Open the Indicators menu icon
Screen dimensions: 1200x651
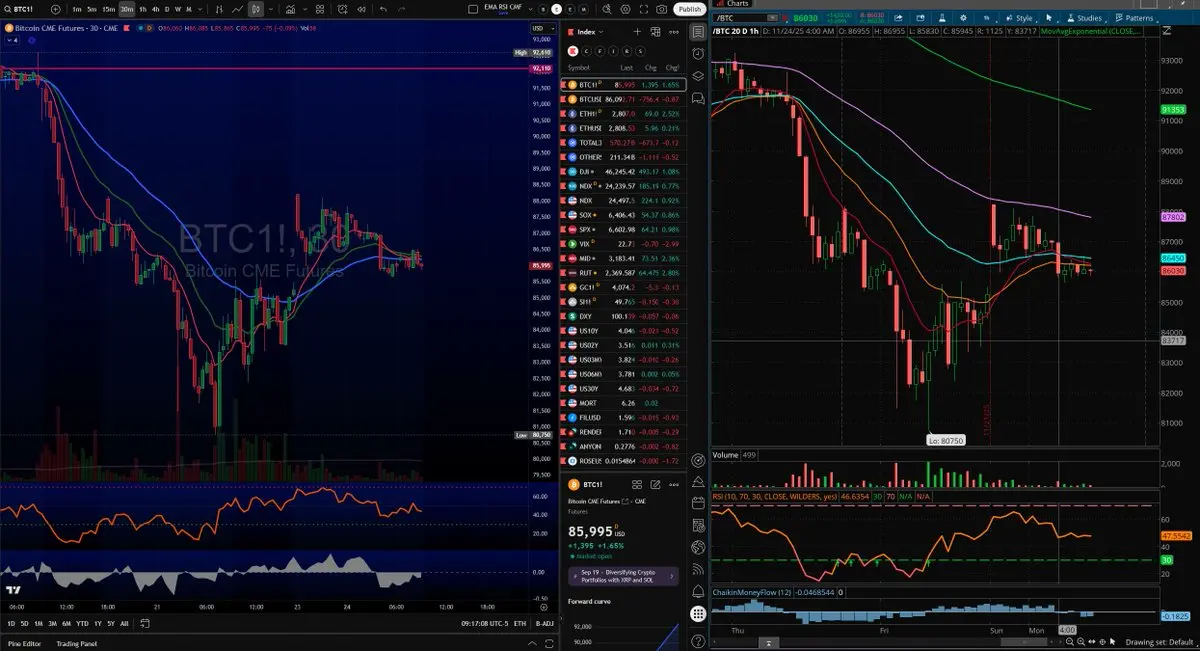pos(290,9)
